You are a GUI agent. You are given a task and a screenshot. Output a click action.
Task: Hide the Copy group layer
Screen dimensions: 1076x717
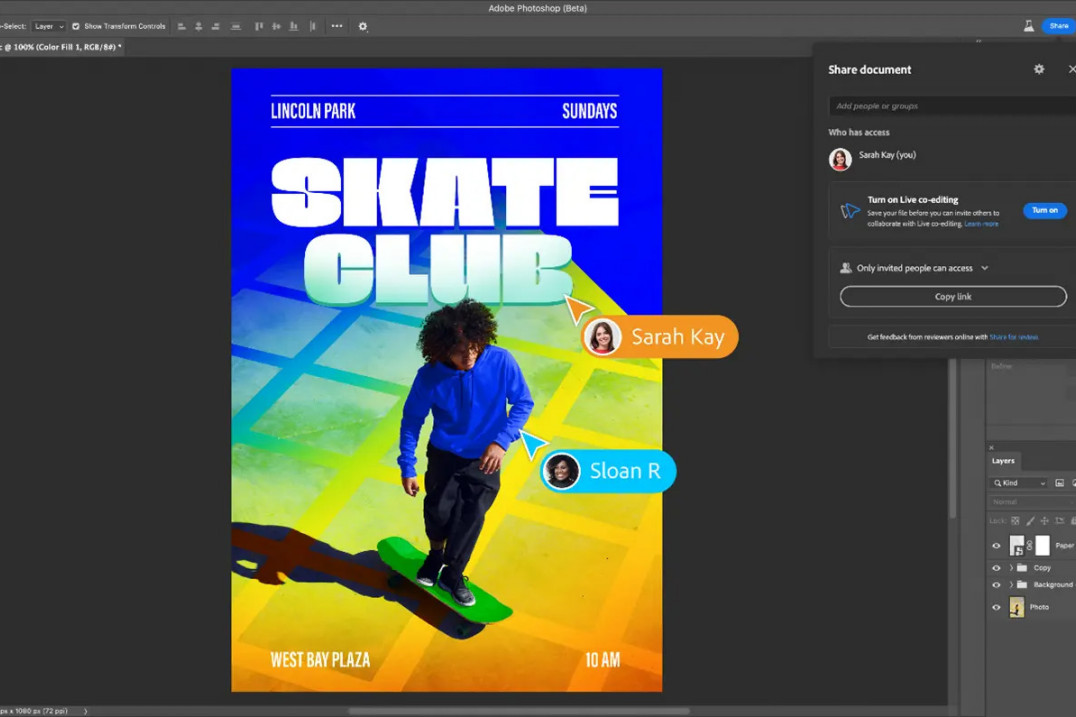[x=996, y=567]
